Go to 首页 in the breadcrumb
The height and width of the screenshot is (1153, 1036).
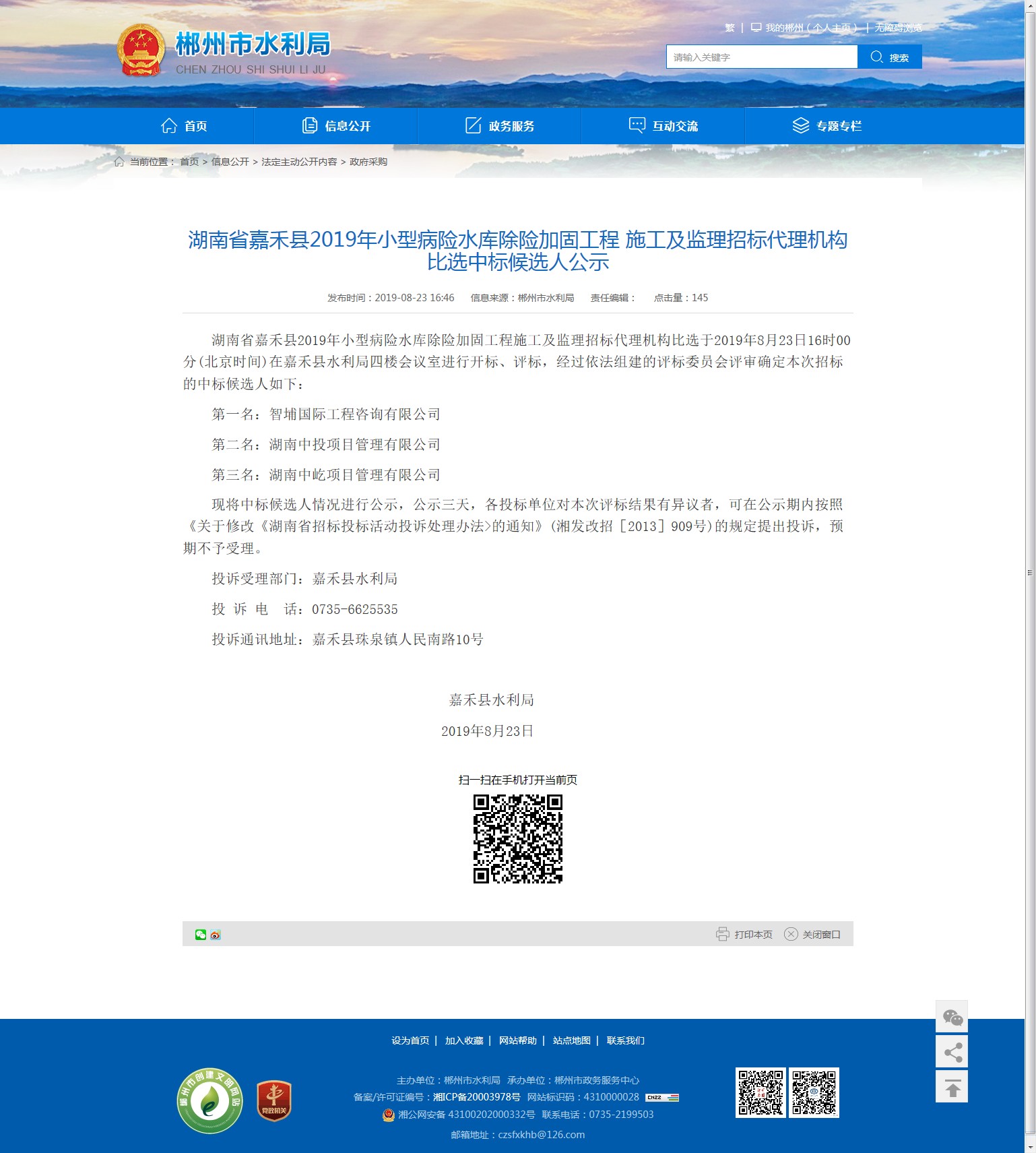click(x=189, y=162)
